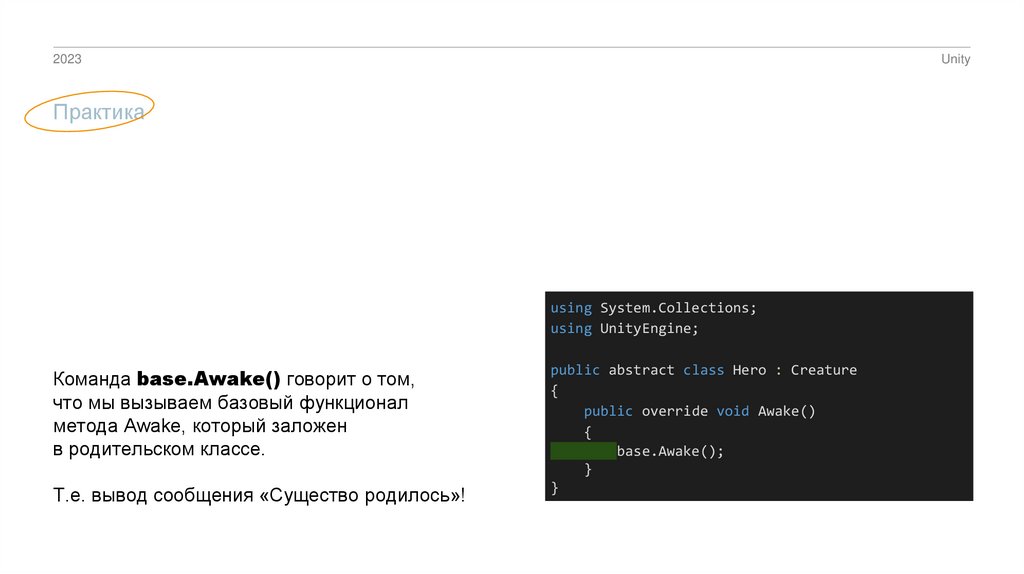Viewport: 1024px width, 574px height.
Task: Click the "class" keyword in code
Action: coord(703,370)
